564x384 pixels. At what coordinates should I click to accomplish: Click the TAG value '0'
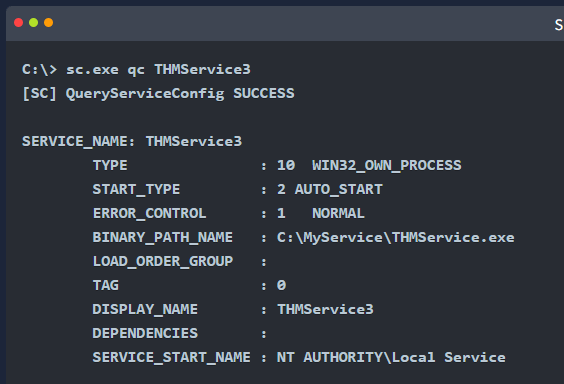(x=281, y=285)
